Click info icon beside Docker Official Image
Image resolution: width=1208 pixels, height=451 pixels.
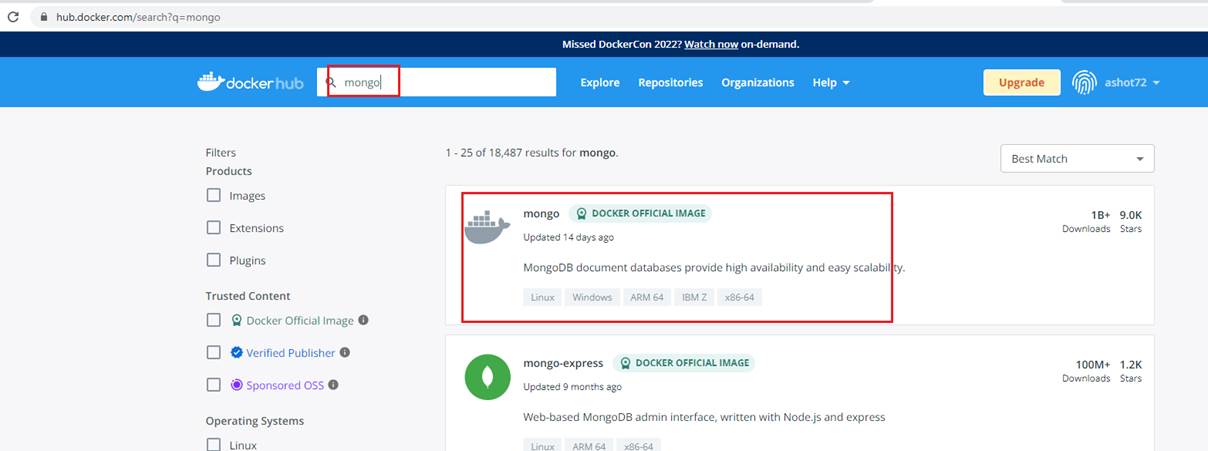pos(363,321)
